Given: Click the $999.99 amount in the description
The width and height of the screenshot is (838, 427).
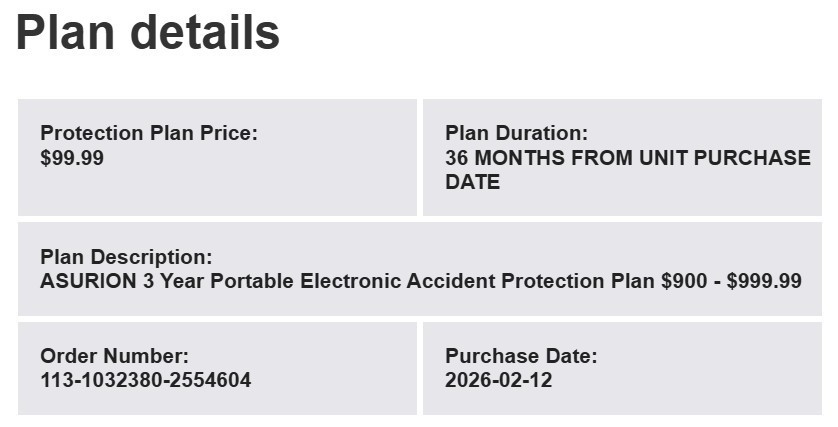Looking at the screenshot, I should pos(764,281).
